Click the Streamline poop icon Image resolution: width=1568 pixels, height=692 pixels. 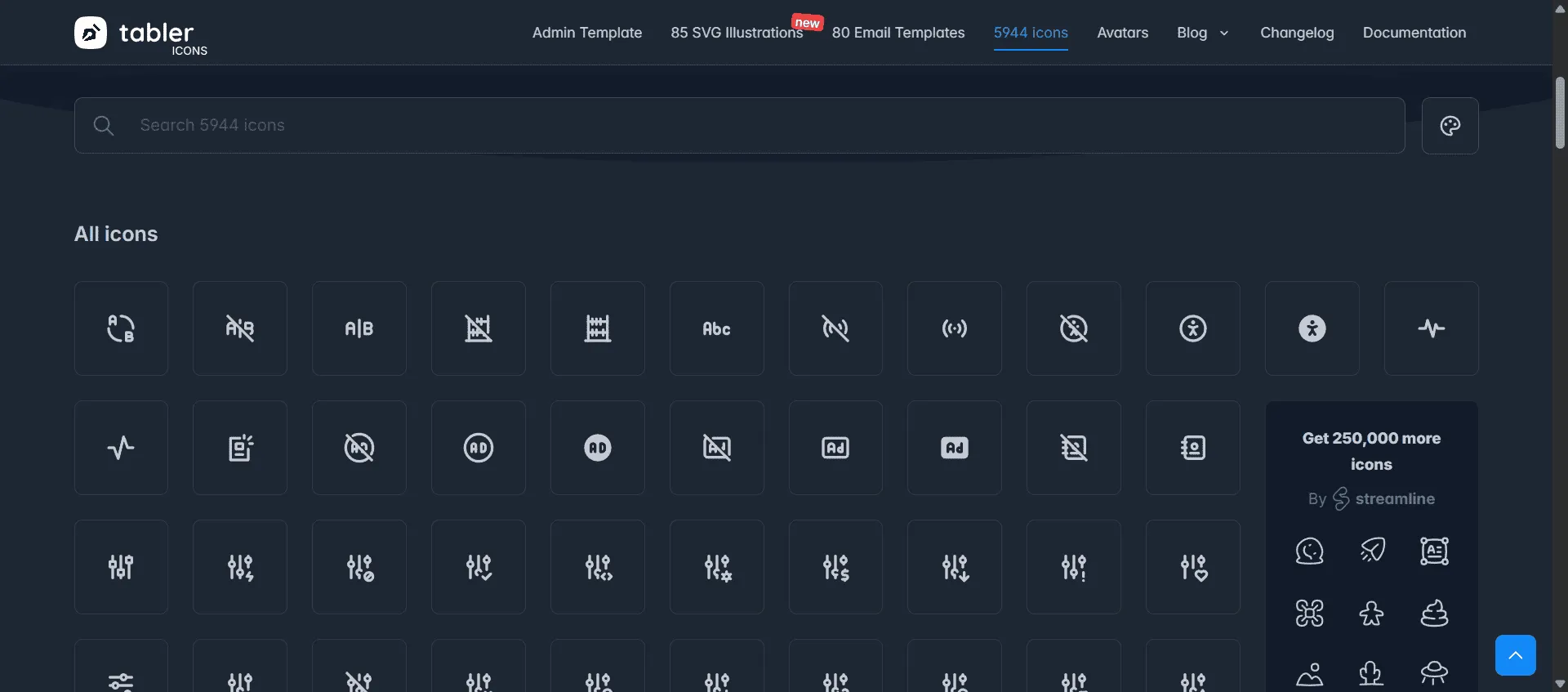click(1434, 614)
